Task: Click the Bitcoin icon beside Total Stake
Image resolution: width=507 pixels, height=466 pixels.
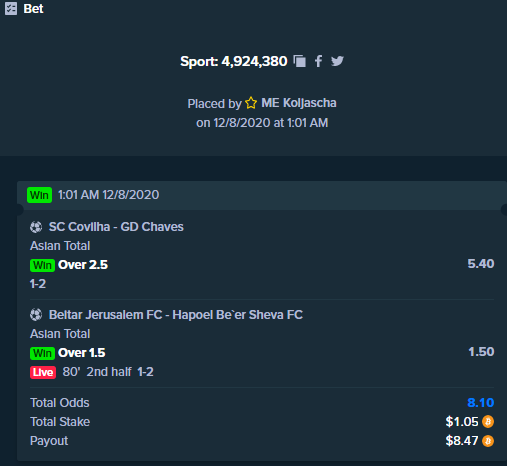Action: click(488, 422)
